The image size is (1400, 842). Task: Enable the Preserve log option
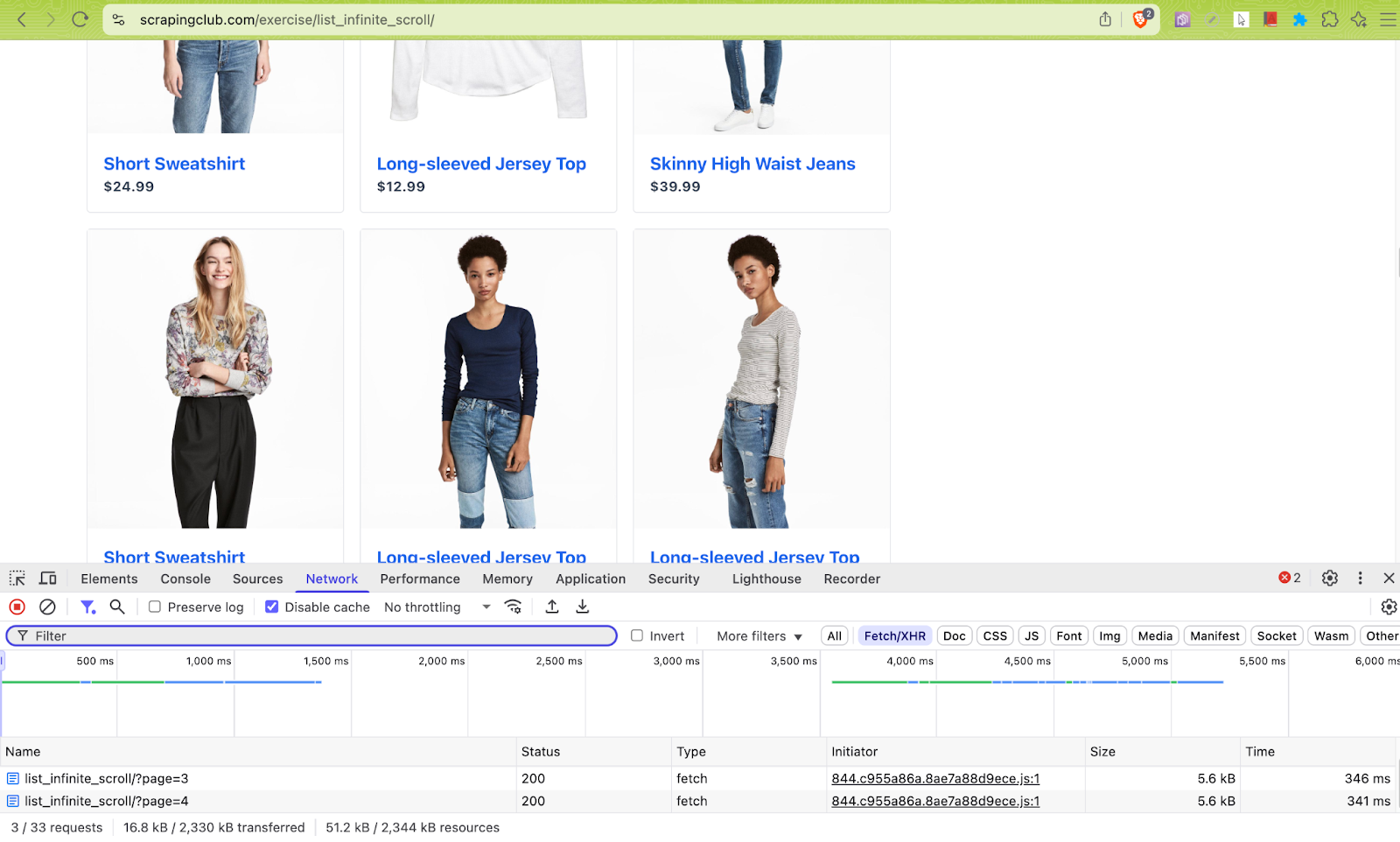pos(155,606)
